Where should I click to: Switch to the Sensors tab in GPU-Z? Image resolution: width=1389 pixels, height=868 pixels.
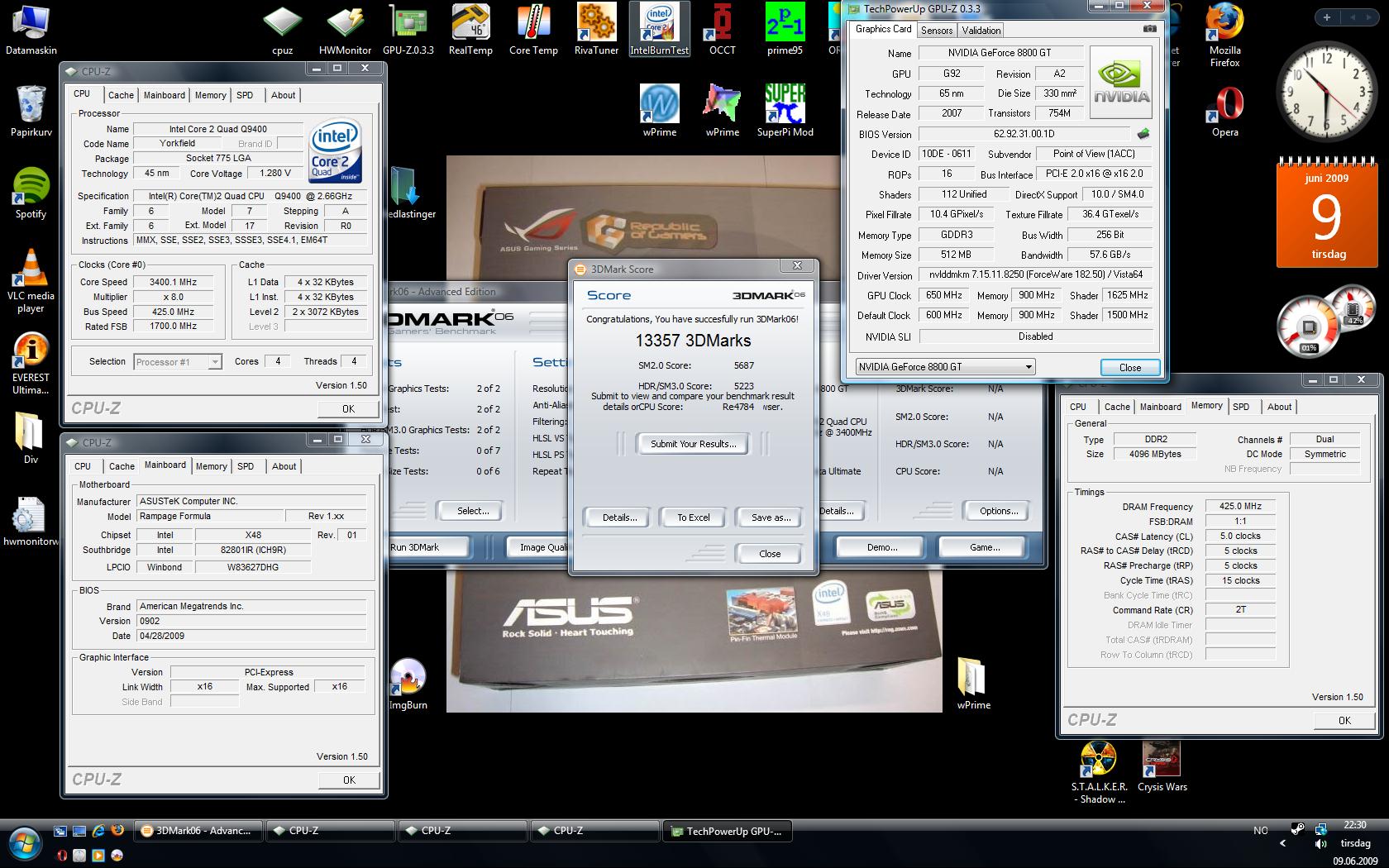pyautogui.click(x=937, y=31)
